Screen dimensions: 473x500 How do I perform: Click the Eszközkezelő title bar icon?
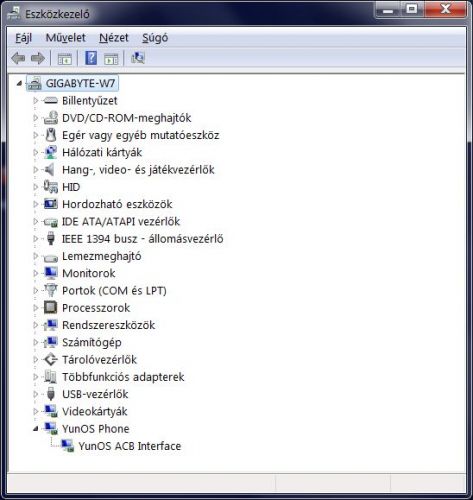pyautogui.click(x=14, y=14)
